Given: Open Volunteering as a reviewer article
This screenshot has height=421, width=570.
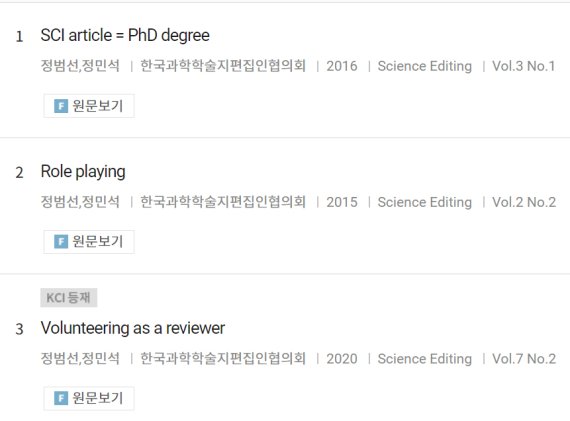Looking at the screenshot, I should click(133, 328).
